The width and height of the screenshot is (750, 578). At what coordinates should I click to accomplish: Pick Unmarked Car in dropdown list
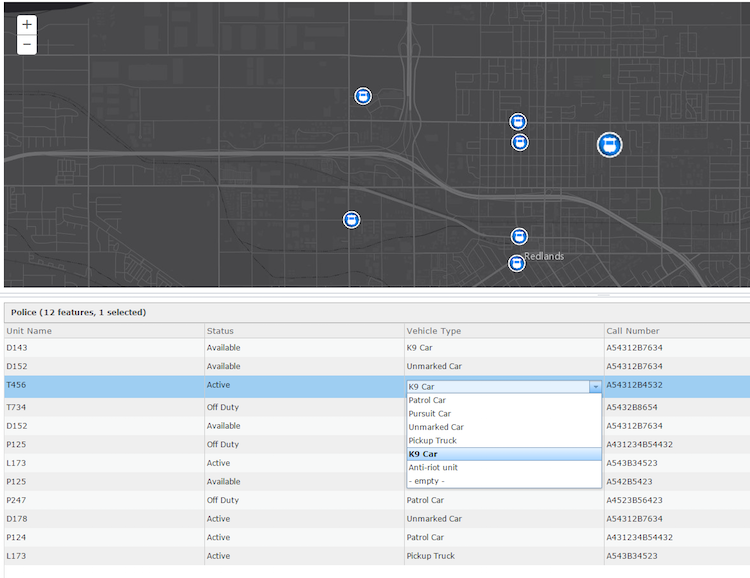[x=436, y=427]
